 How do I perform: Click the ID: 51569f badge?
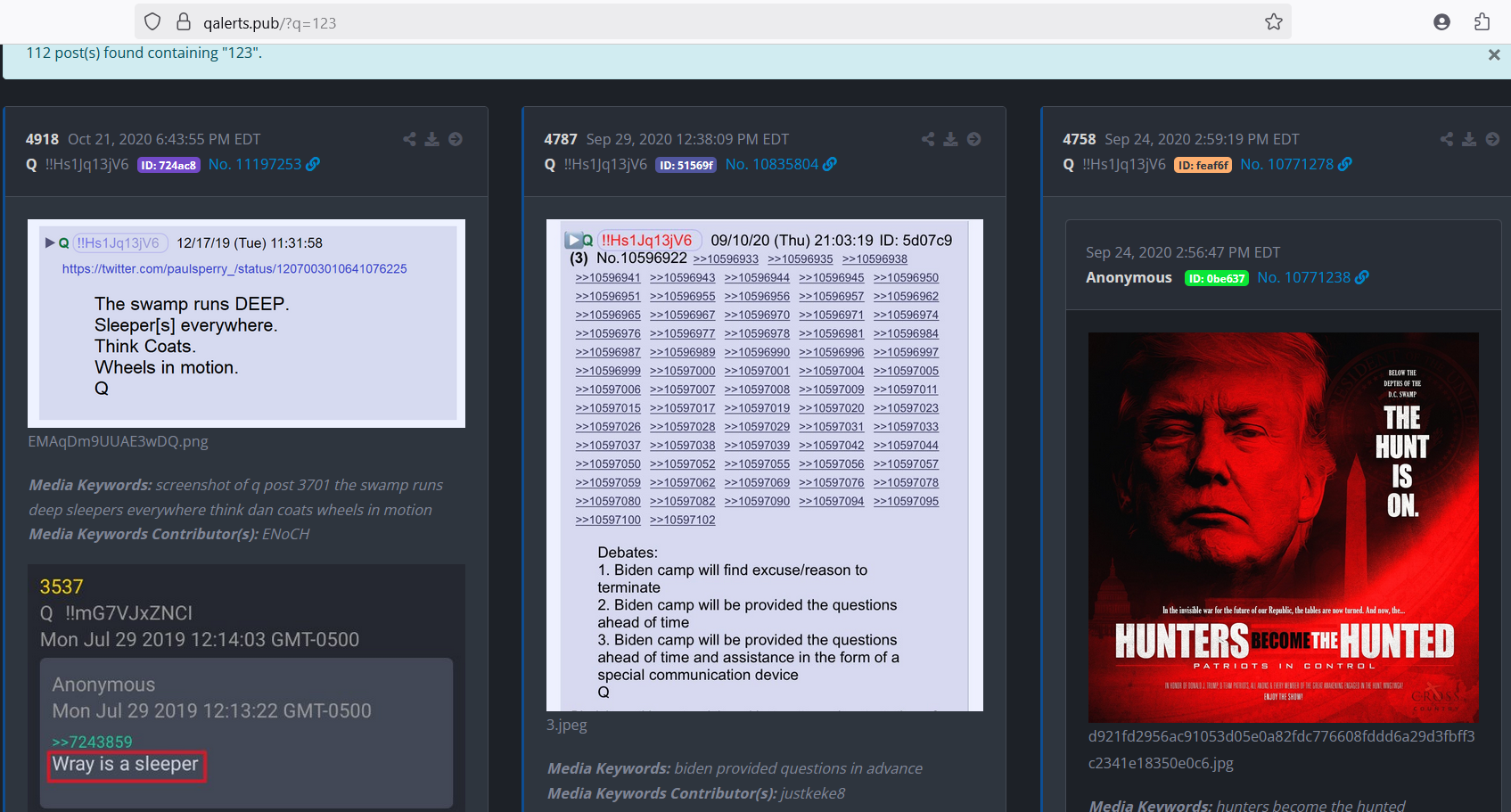pyautogui.click(x=686, y=165)
